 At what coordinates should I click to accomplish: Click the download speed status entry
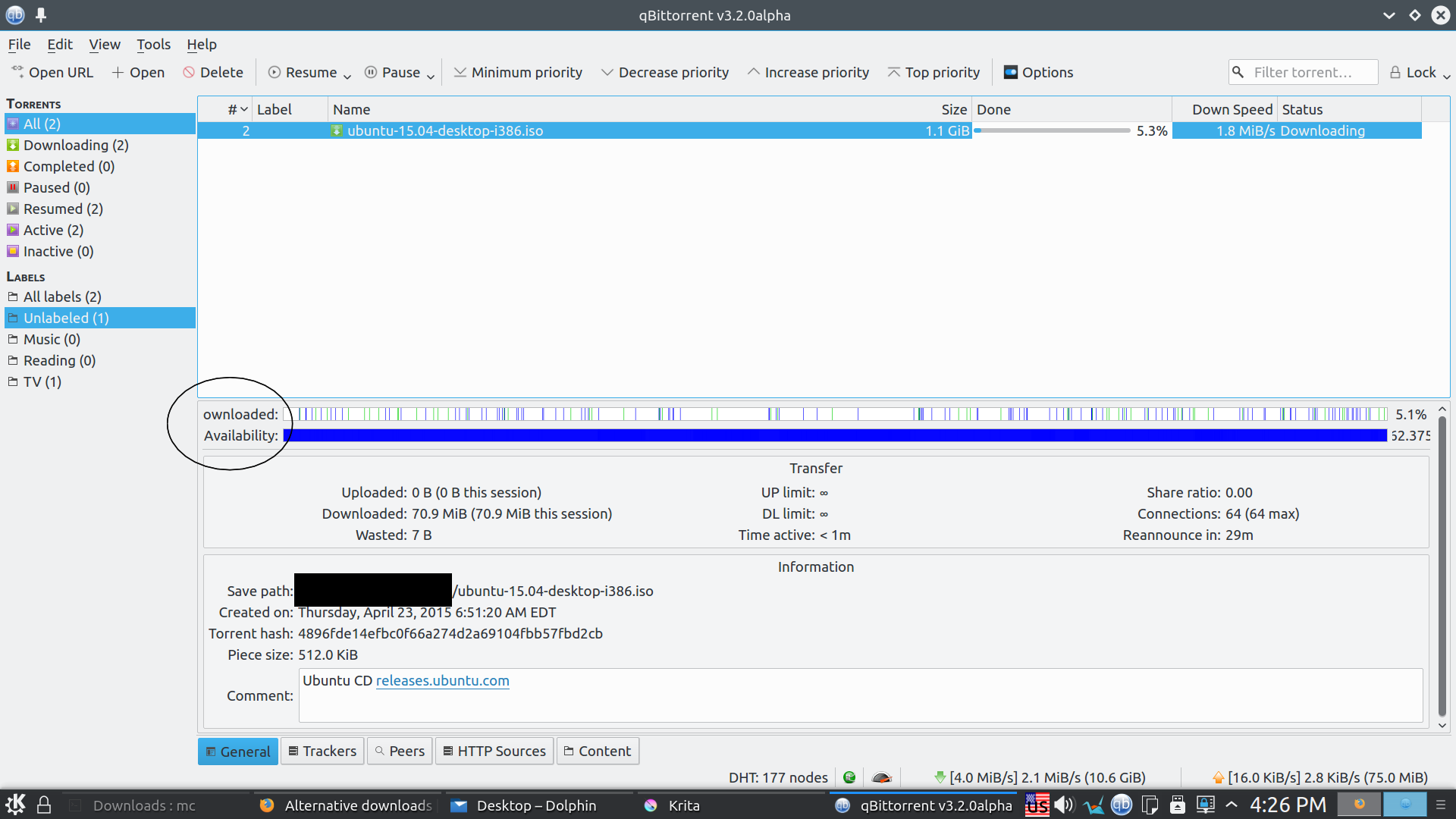(x=1040, y=777)
